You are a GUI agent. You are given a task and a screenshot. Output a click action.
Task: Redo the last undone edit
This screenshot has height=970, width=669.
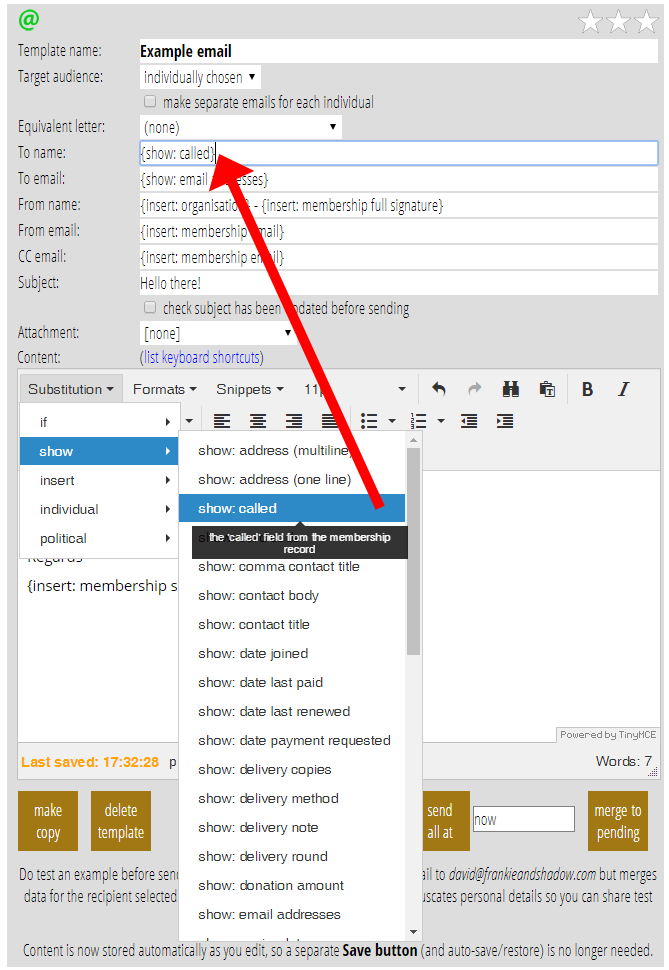click(x=475, y=389)
